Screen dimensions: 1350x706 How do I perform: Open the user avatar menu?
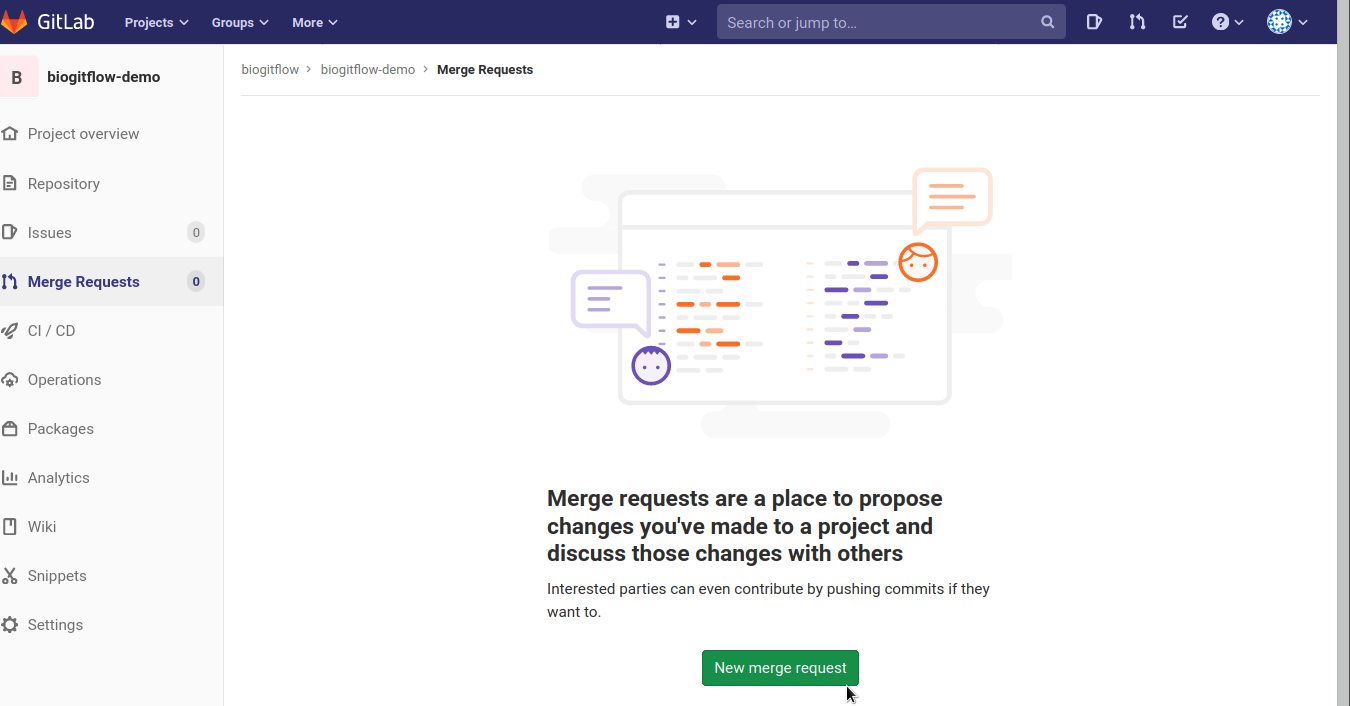[x=1288, y=22]
